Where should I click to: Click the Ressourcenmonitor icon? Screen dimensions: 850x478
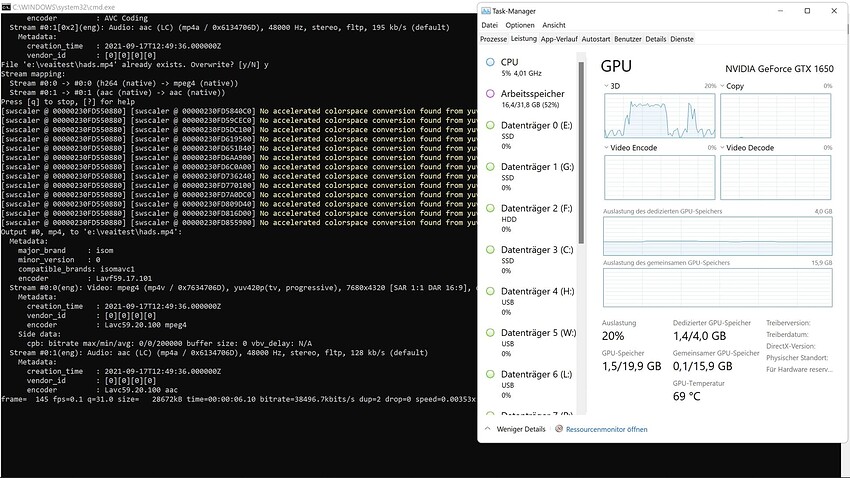(x=559, y=429)
